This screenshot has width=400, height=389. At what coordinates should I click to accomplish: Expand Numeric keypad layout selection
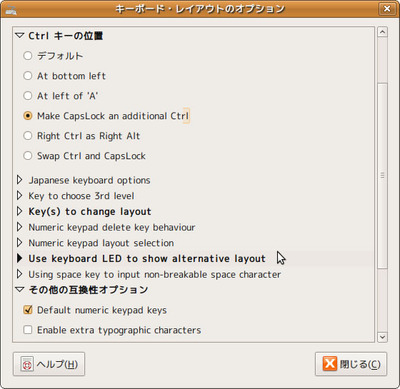(x=20, y=243)
